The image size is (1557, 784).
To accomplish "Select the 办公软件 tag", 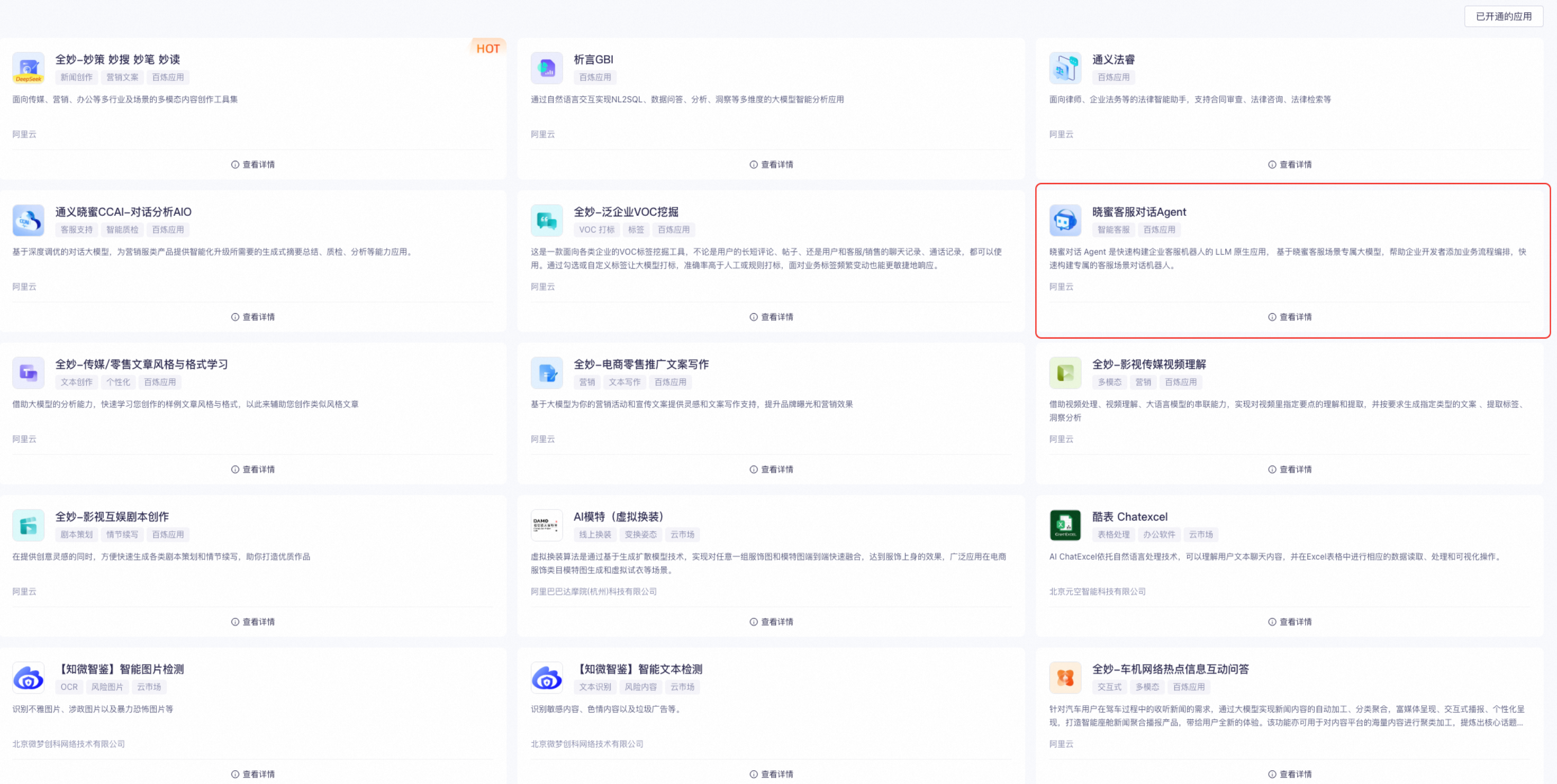I will click(1160, 534).
